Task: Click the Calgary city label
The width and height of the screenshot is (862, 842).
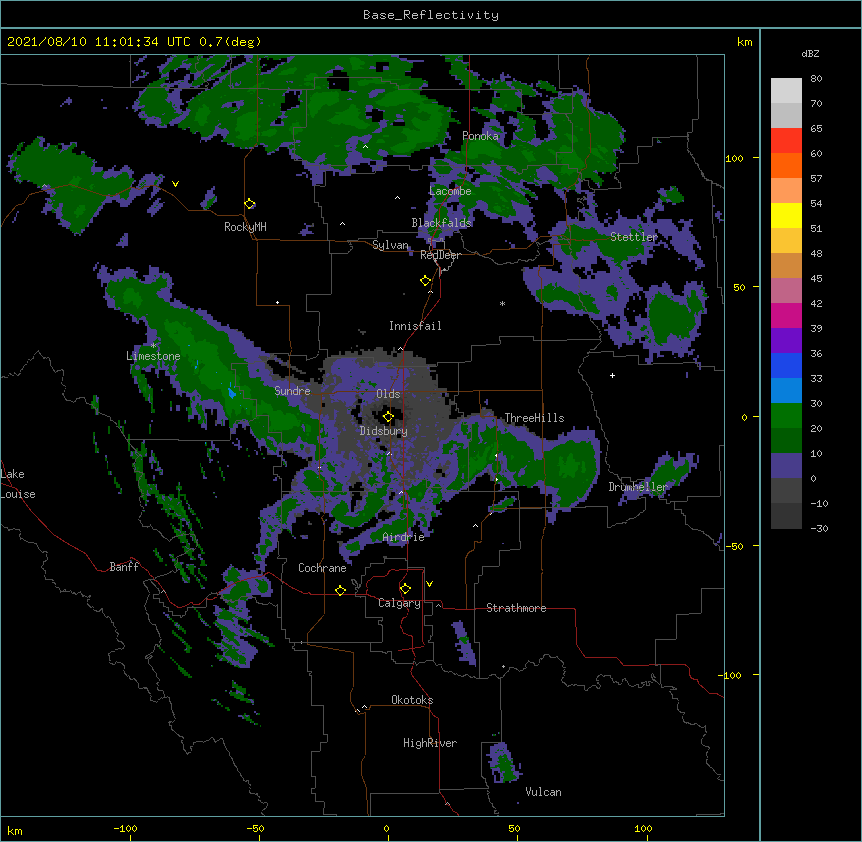Action: coord(399,603)
